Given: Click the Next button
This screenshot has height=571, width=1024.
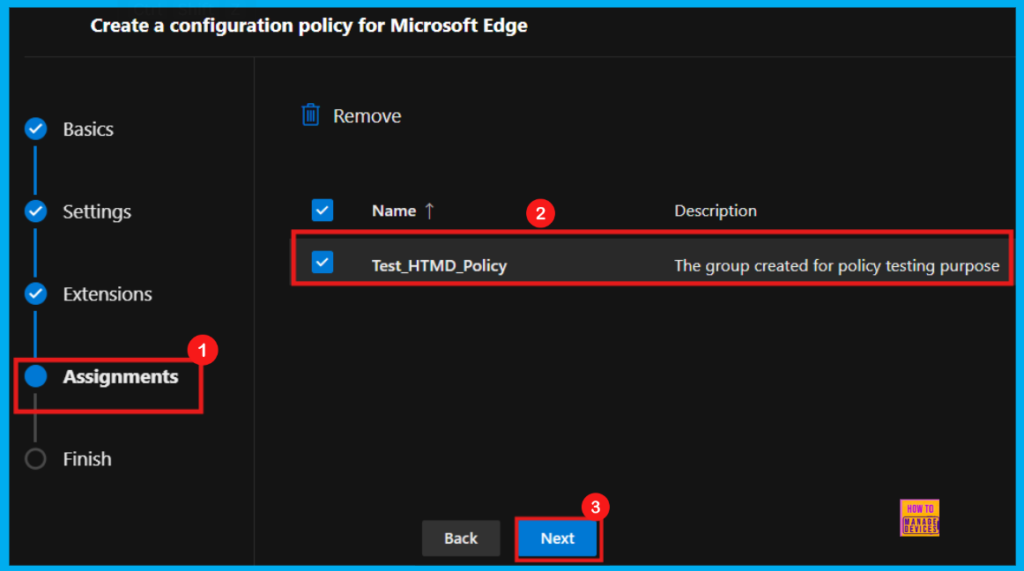Looking at the screenshot, I should pyautogui.click(x=557, y=538).
